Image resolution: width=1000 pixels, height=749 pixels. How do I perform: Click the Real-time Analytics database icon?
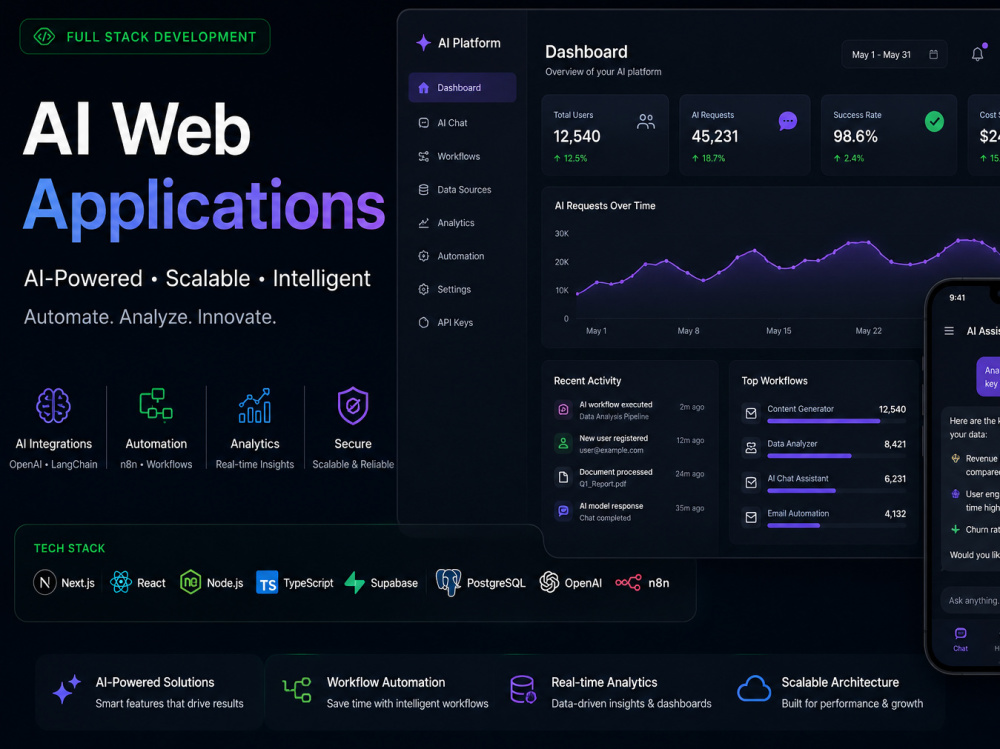[x=523, y=690]
